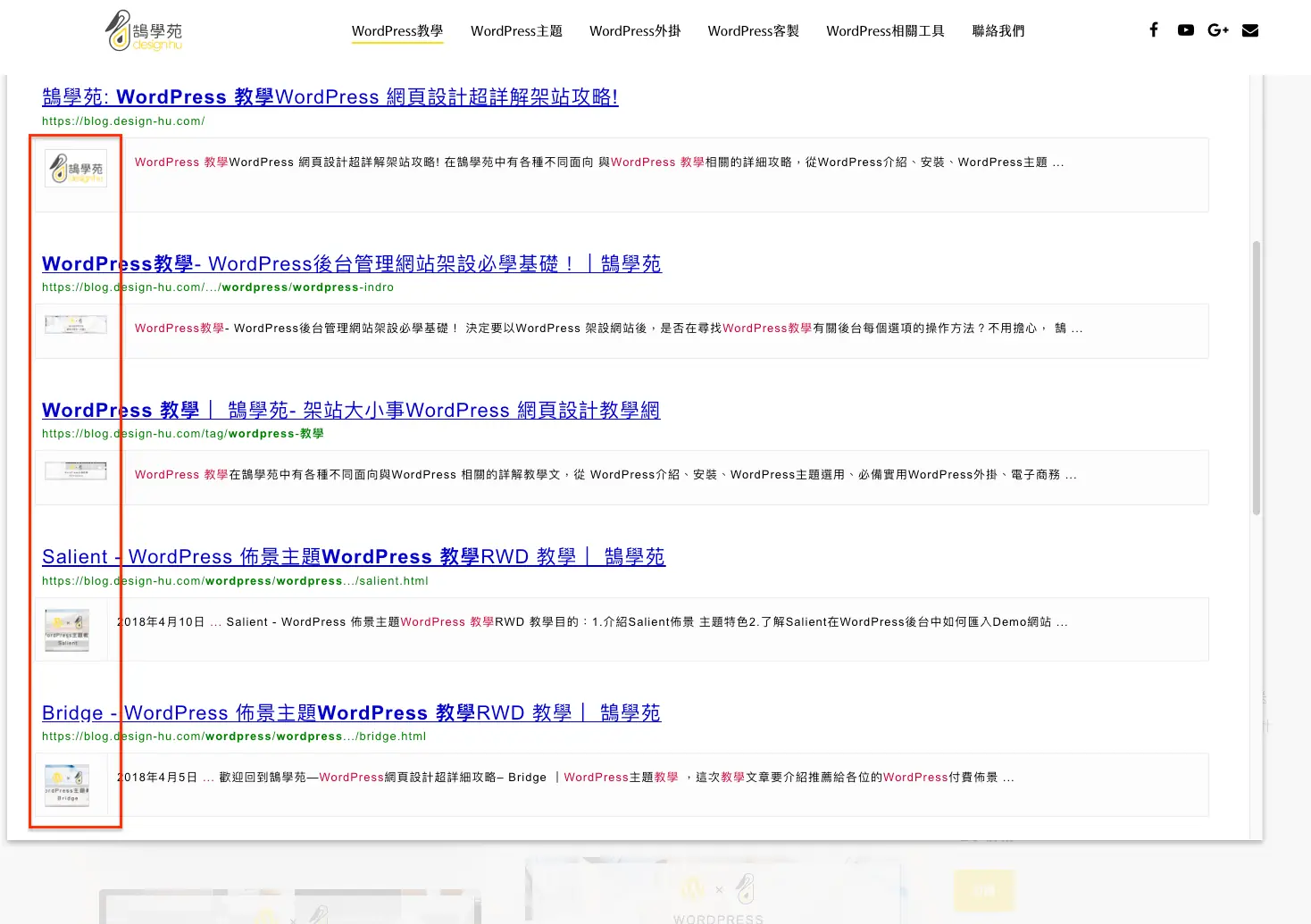This screenshot has width=1311, height=924.
Task: Click the Salient result thumbnail
Action: click(67, 629)
